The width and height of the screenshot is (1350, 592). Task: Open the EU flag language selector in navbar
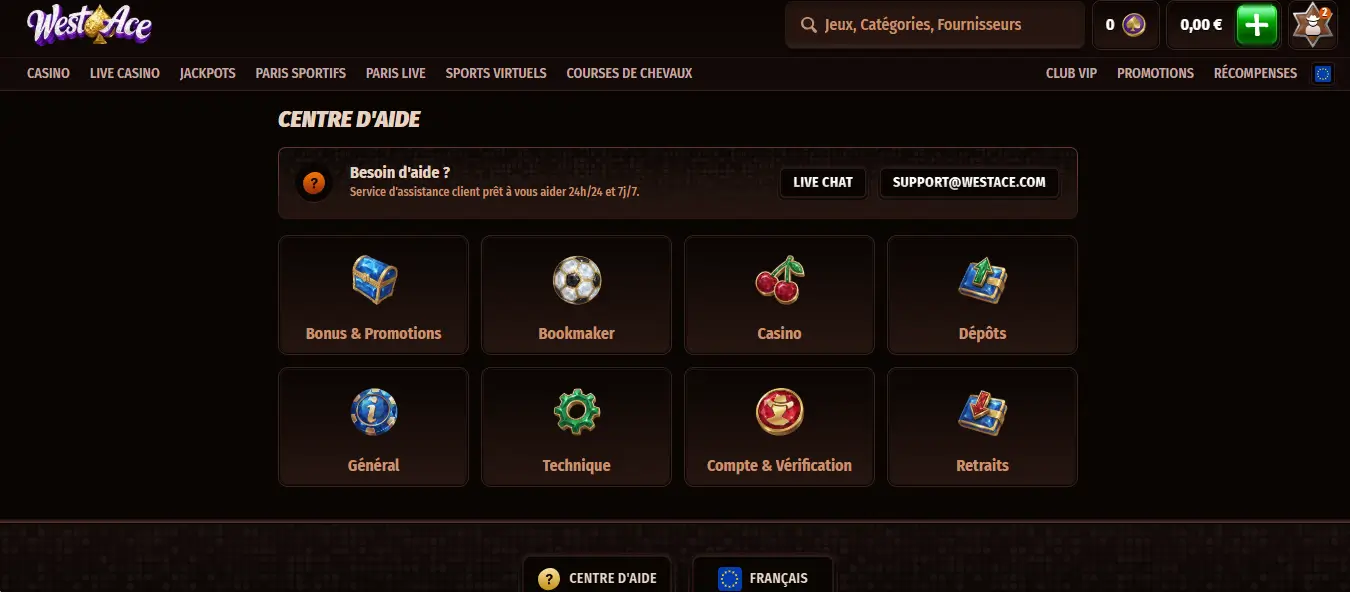[x=1323, y=73]
